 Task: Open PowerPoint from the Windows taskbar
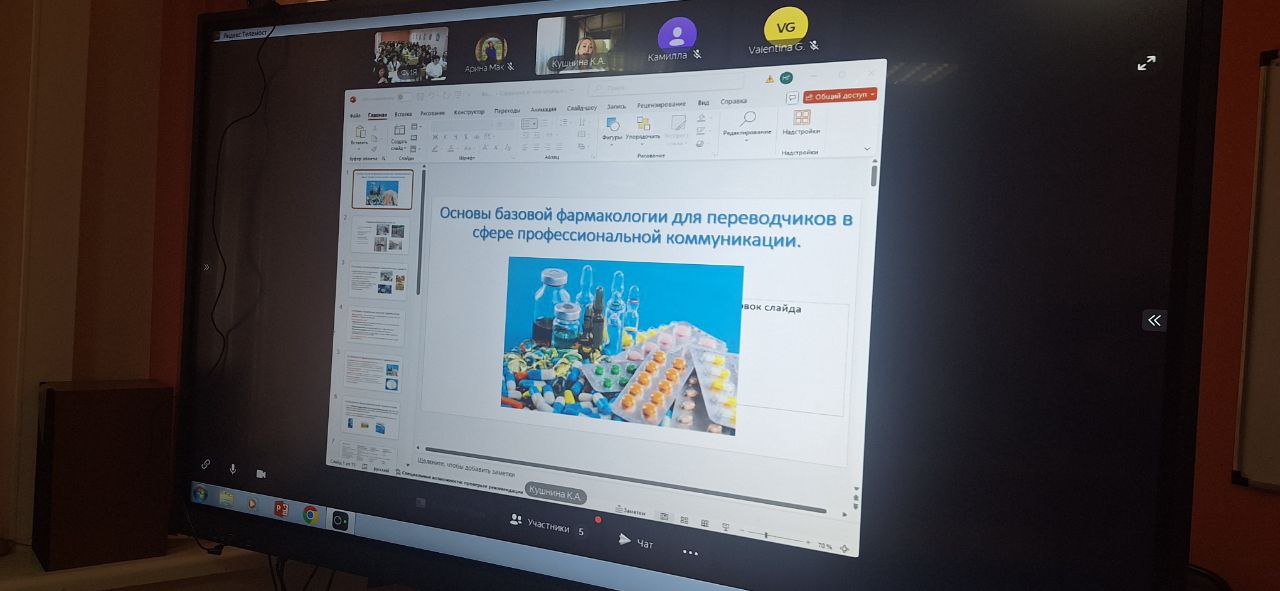(281, 508)
